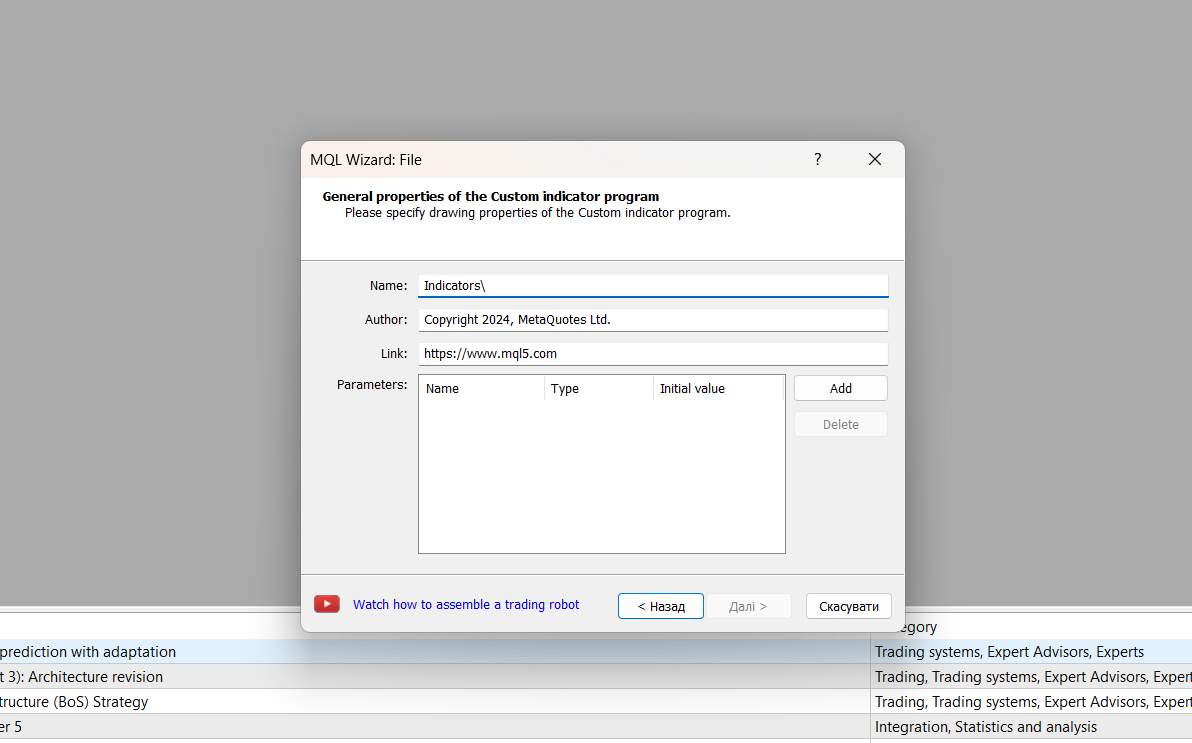The image size is (1192, 743).
Task: Open the trading robot tutorial link
Action: (x=466, y=605)
